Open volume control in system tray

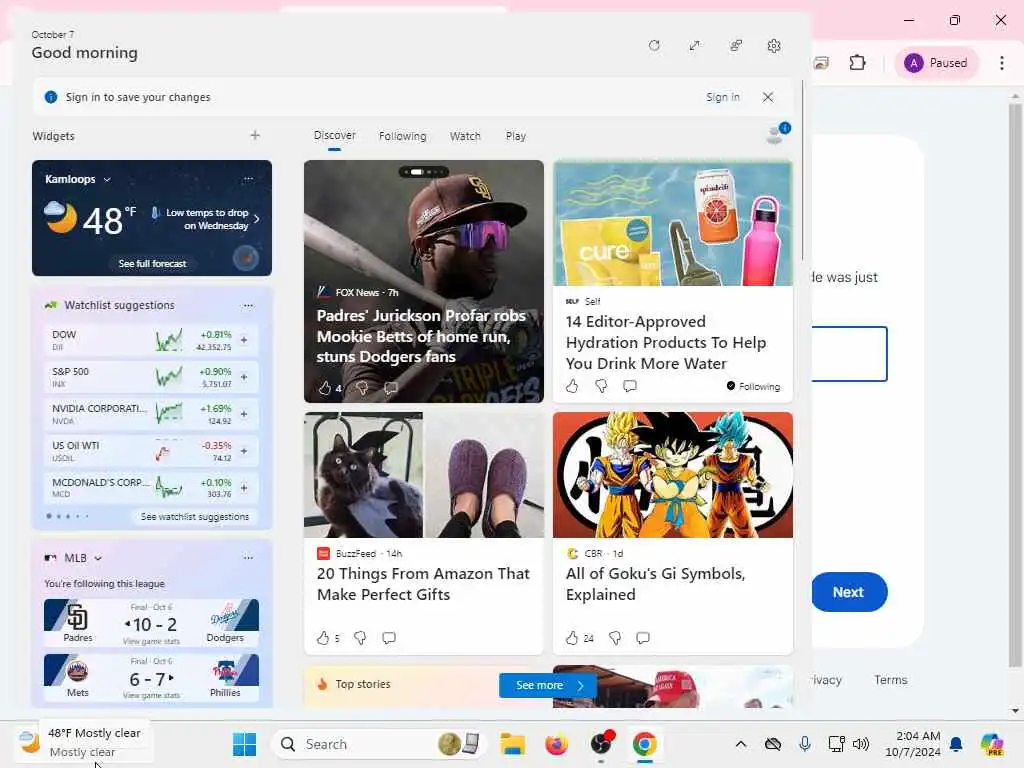[861, 744]
